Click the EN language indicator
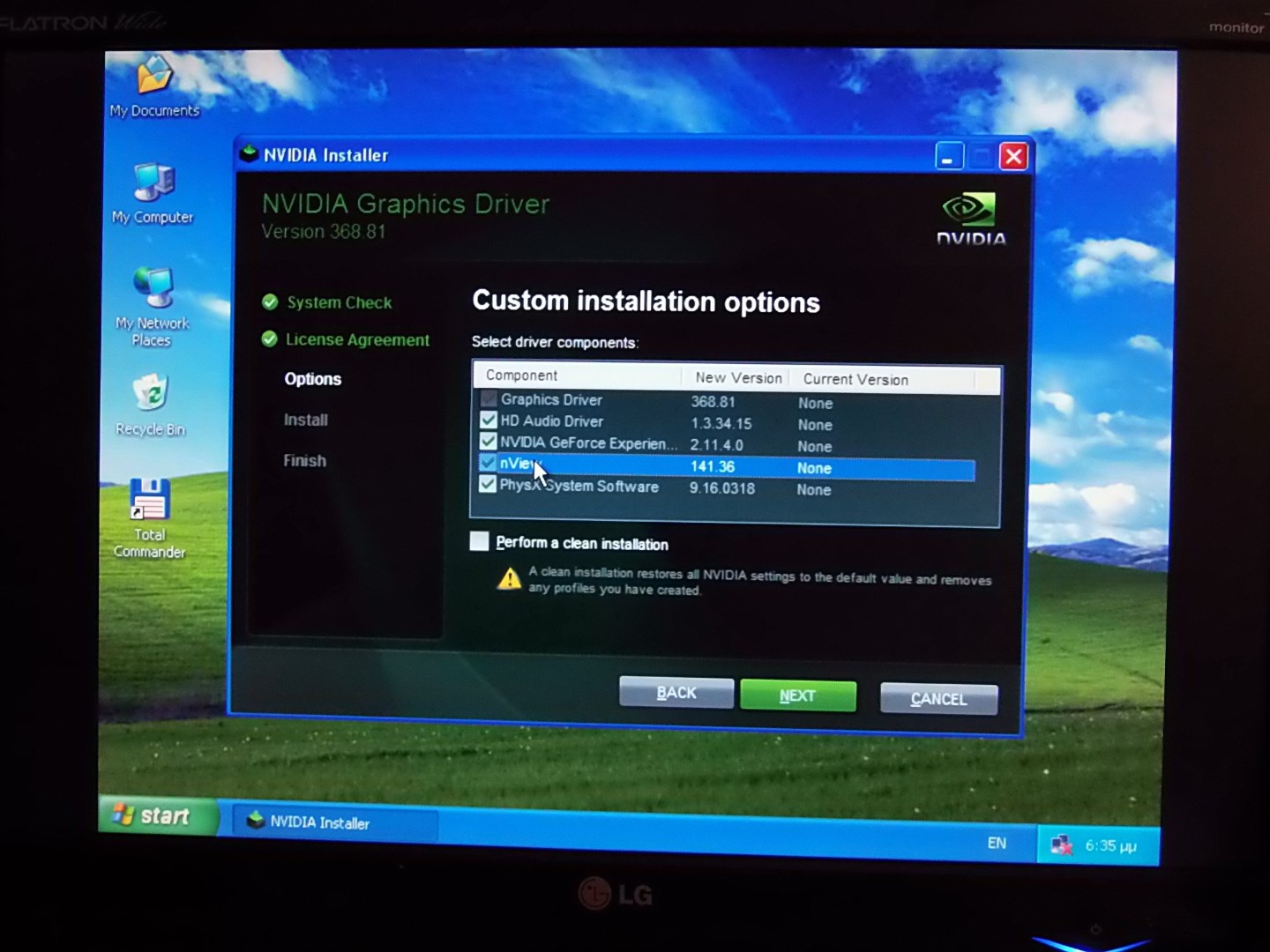1270x952 pixels. tap(997, 844)
